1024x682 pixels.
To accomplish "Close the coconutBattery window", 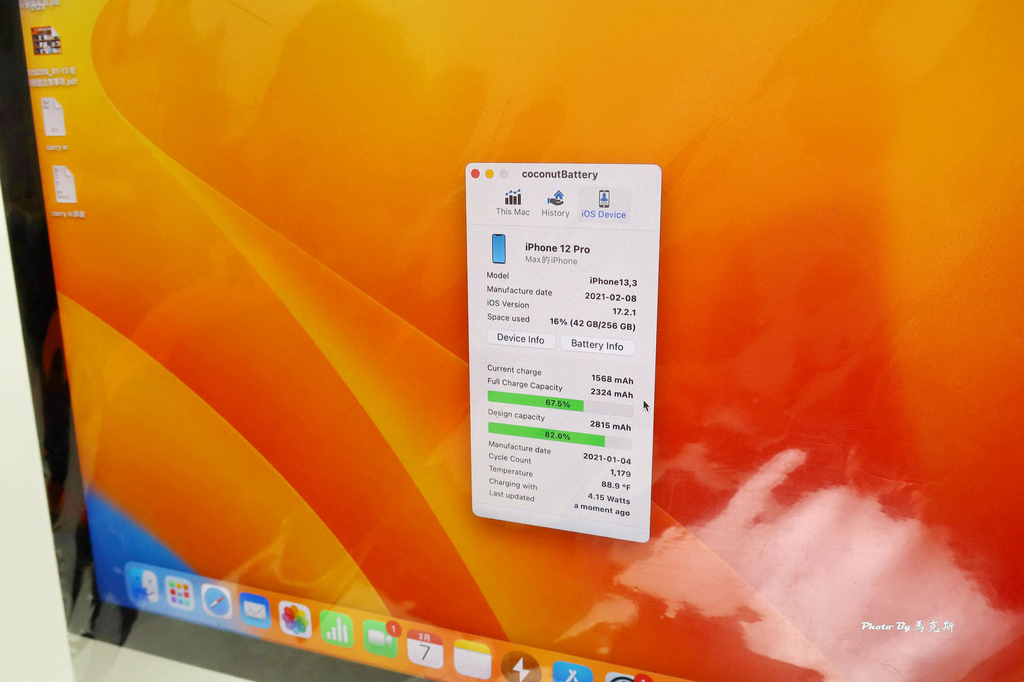I will coord(475,174).
